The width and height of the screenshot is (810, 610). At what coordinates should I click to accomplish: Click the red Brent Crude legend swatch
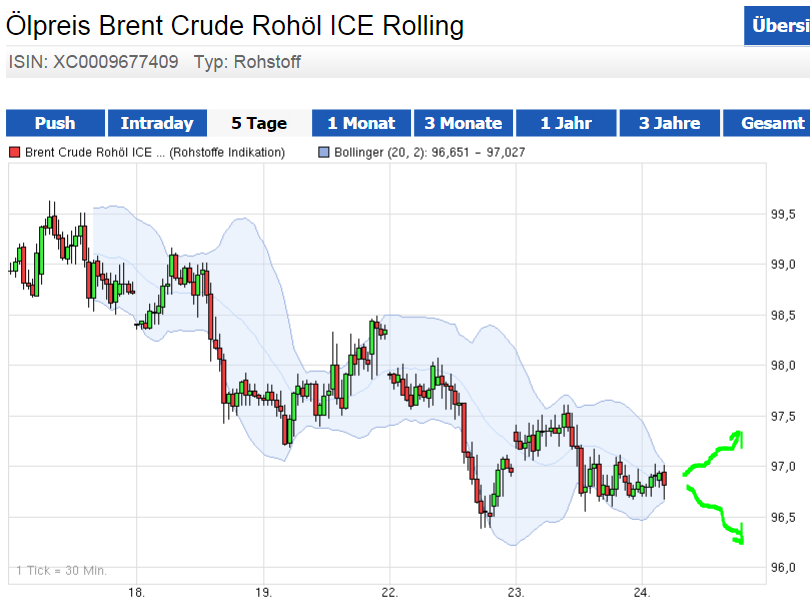click(14, 153)
